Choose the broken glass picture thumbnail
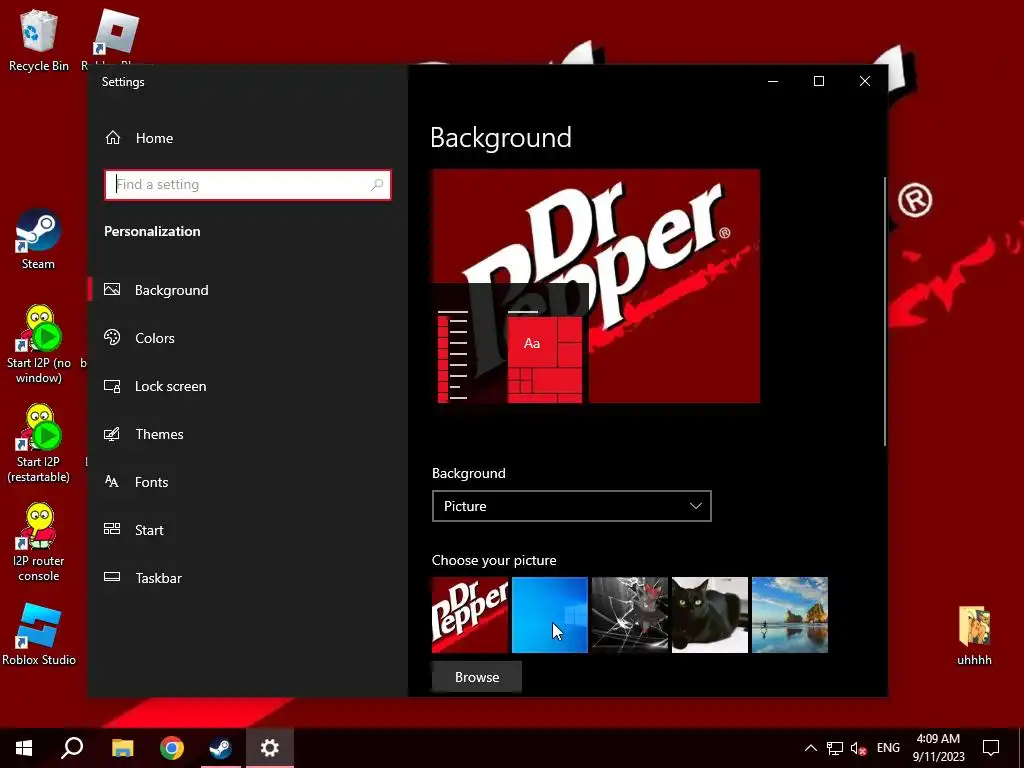 (630, 615)
